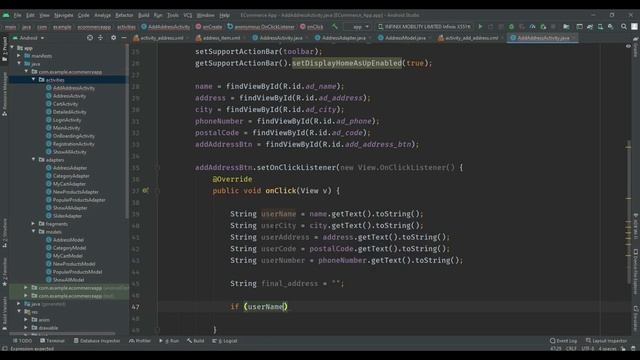Click the inspection eye indicator in the editor

pos(628,46)
